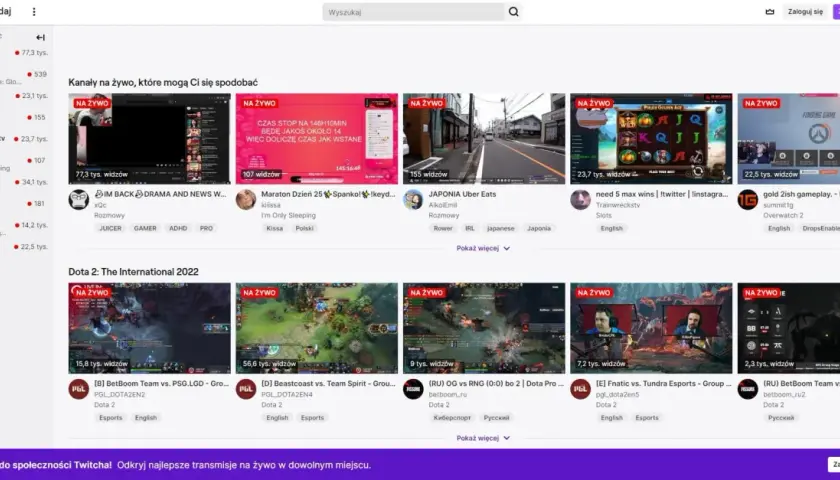Open the Maraton Dzień 25 stream title
The image size is (840, 480).
pos(328,194)
